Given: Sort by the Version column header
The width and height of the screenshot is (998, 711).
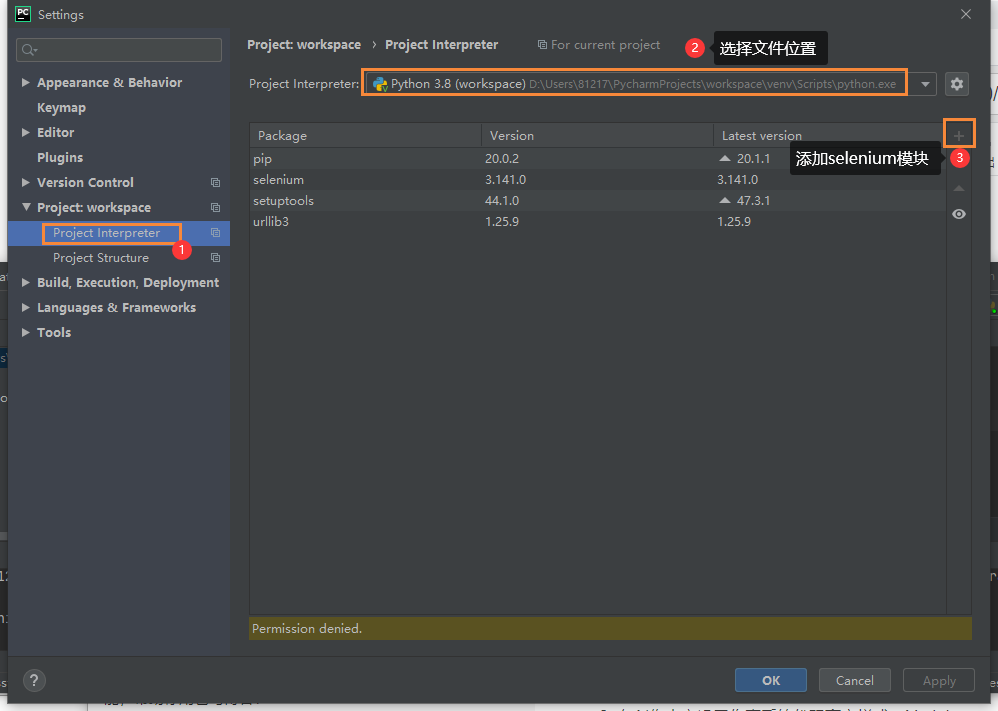Looking at the screenshot, I should (598, 136).
